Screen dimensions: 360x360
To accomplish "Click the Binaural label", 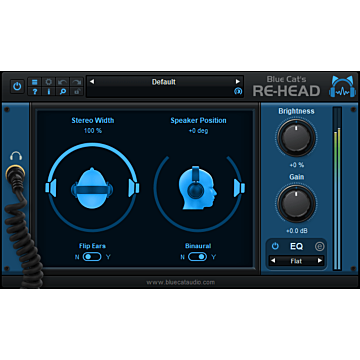I will click(x=198, y=246).
